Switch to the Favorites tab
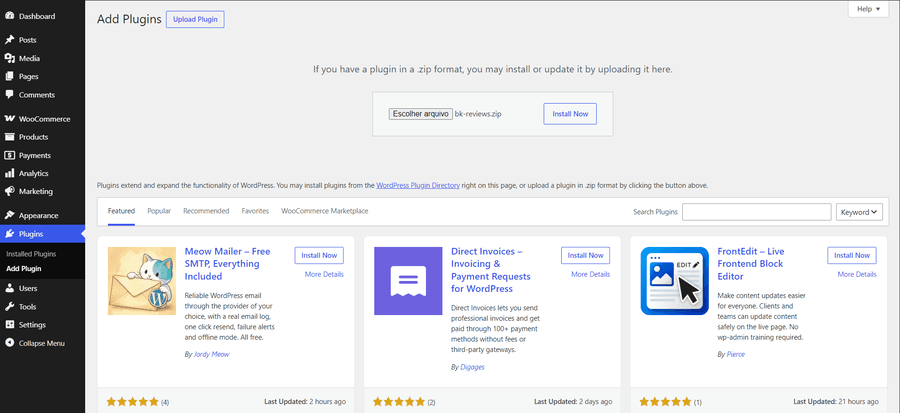 pyautogui.click(x=255, y=211)
